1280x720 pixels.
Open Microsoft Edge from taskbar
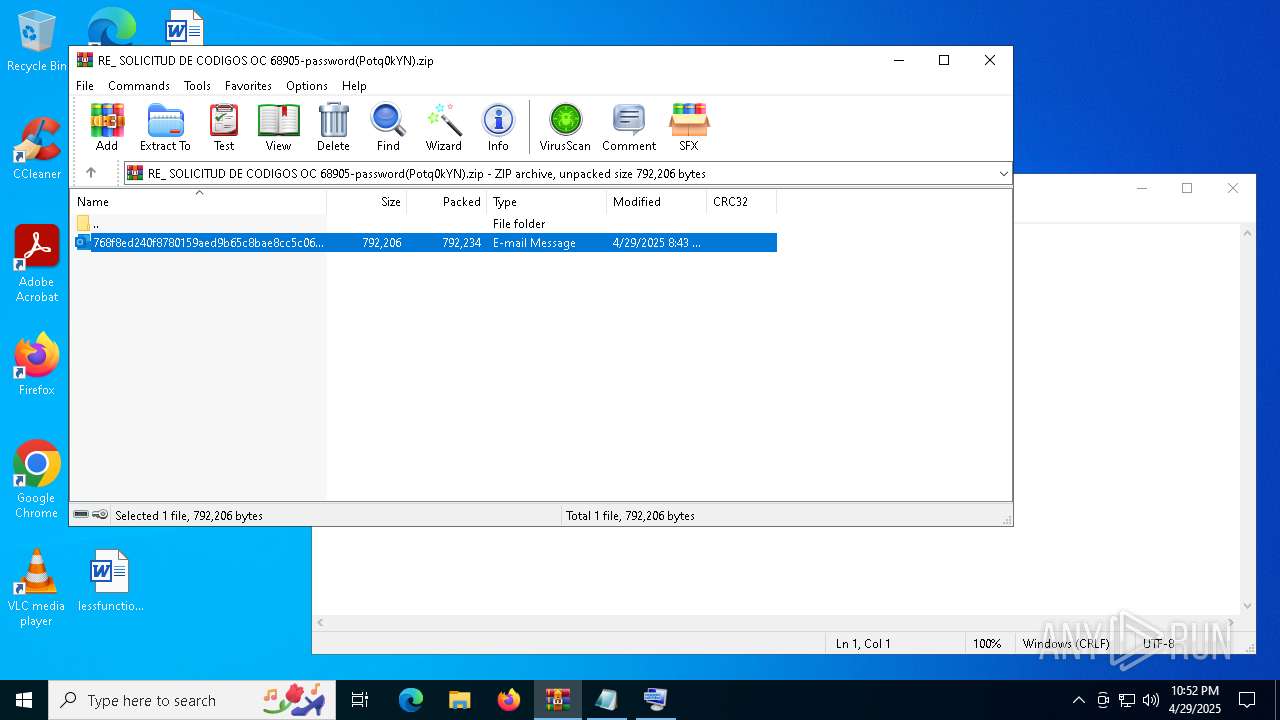pos(411,700)
